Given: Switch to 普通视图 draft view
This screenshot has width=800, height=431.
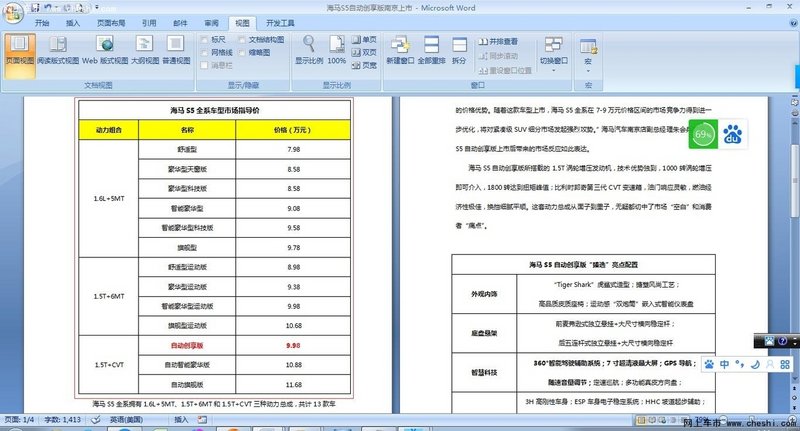Looking at the screenshot, I should pyautogui.click(x=176, y=50).
